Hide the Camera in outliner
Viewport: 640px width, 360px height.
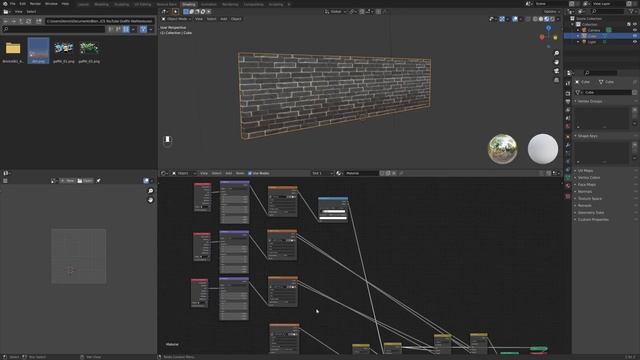635,30
